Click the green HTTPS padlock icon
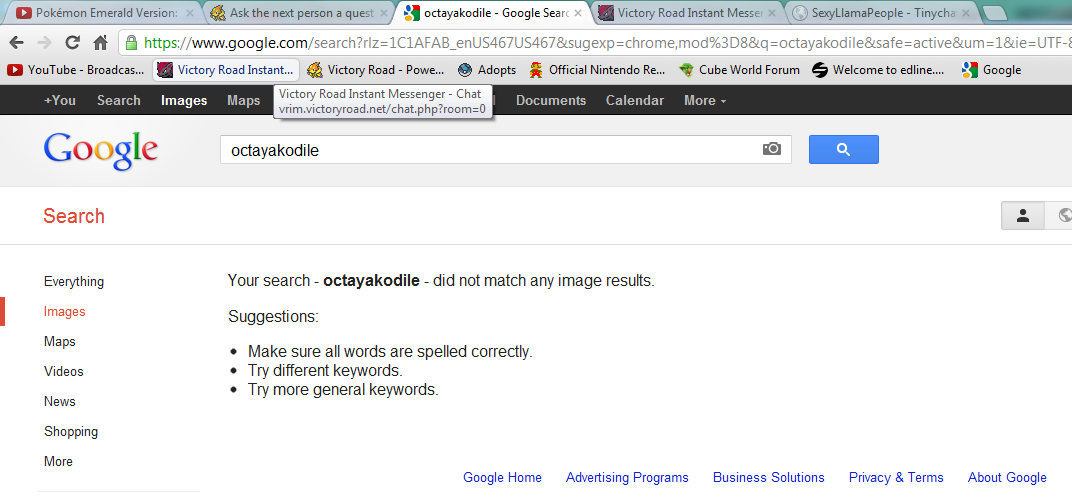Screen dimensions: 1072x498 (131, 42)
